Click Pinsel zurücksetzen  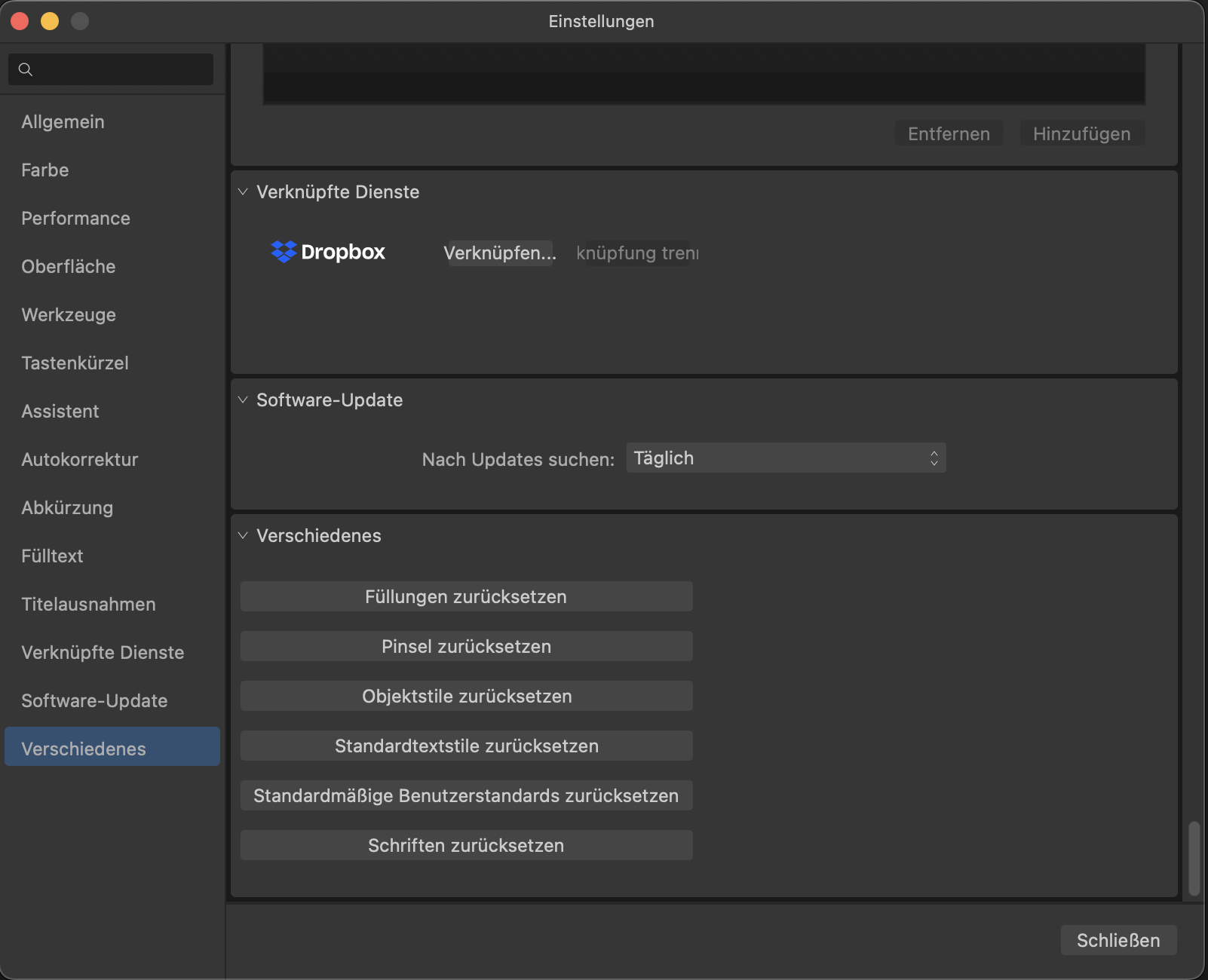(466, 647)
